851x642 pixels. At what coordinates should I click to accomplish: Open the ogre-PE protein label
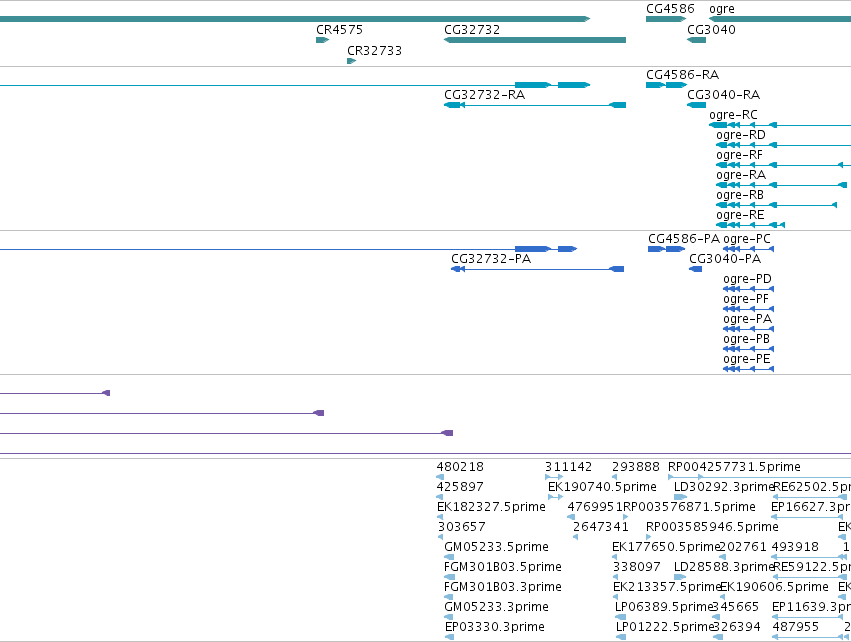(x=746, y=359)
